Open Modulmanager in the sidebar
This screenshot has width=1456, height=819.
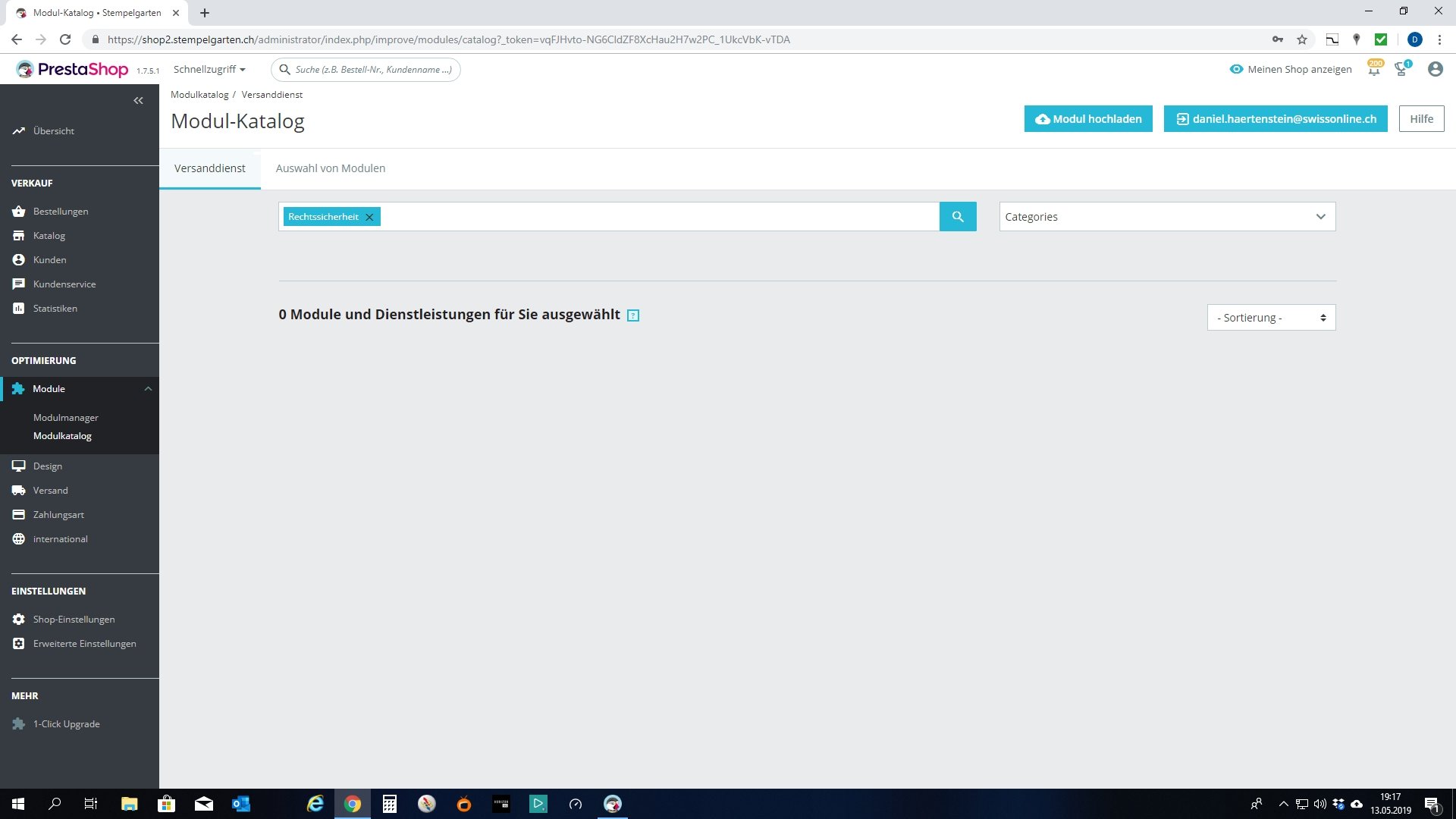(x=66, y=418)
